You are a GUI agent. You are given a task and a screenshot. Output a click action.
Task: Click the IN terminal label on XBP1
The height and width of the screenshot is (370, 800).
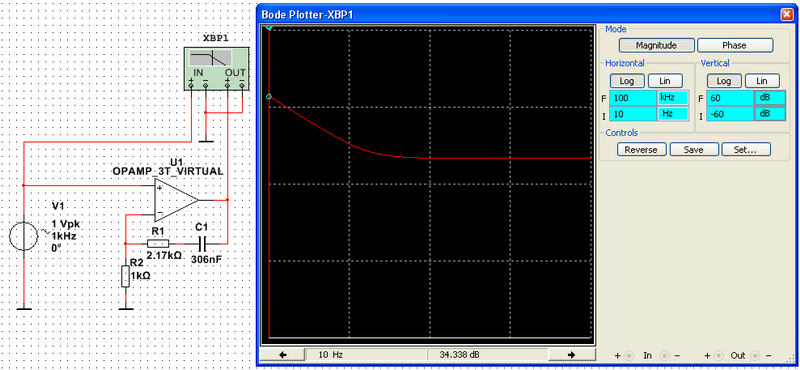198,72
